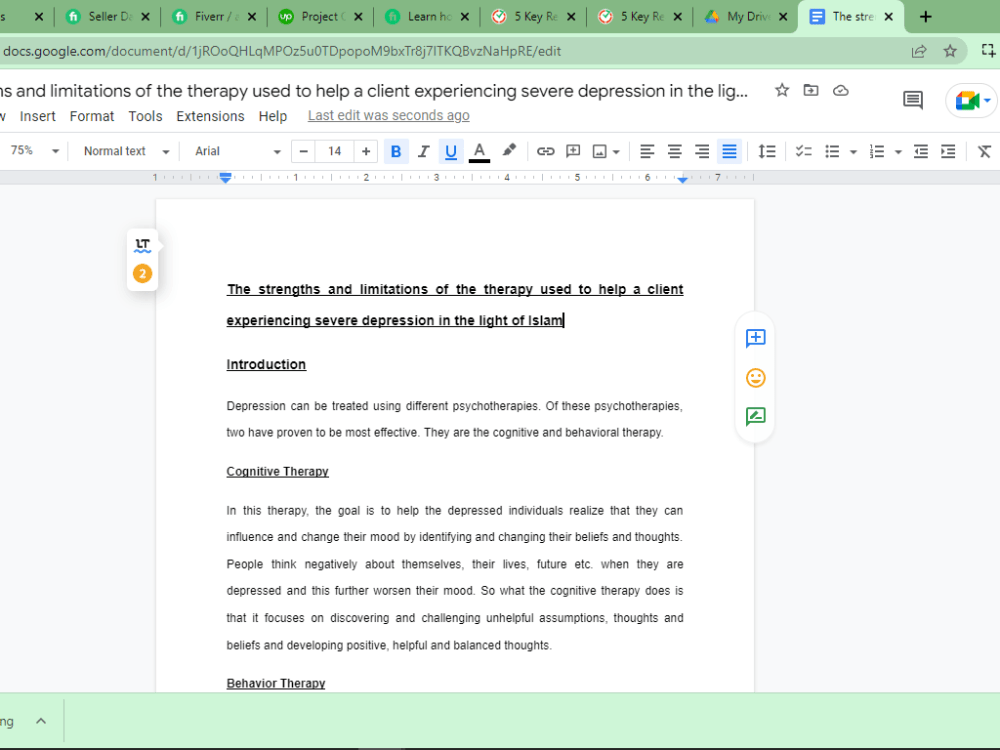Image resolution: width=1000 pixels, height=750 pixels.
Task: Expand the numbered list options arrow
Action: [898, 152]
